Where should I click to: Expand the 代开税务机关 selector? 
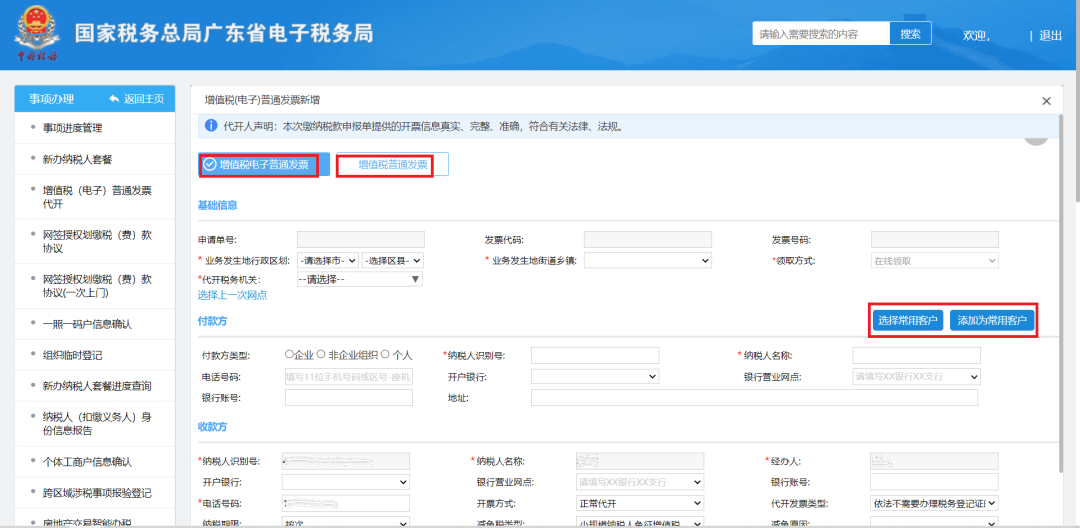point(359,279)
